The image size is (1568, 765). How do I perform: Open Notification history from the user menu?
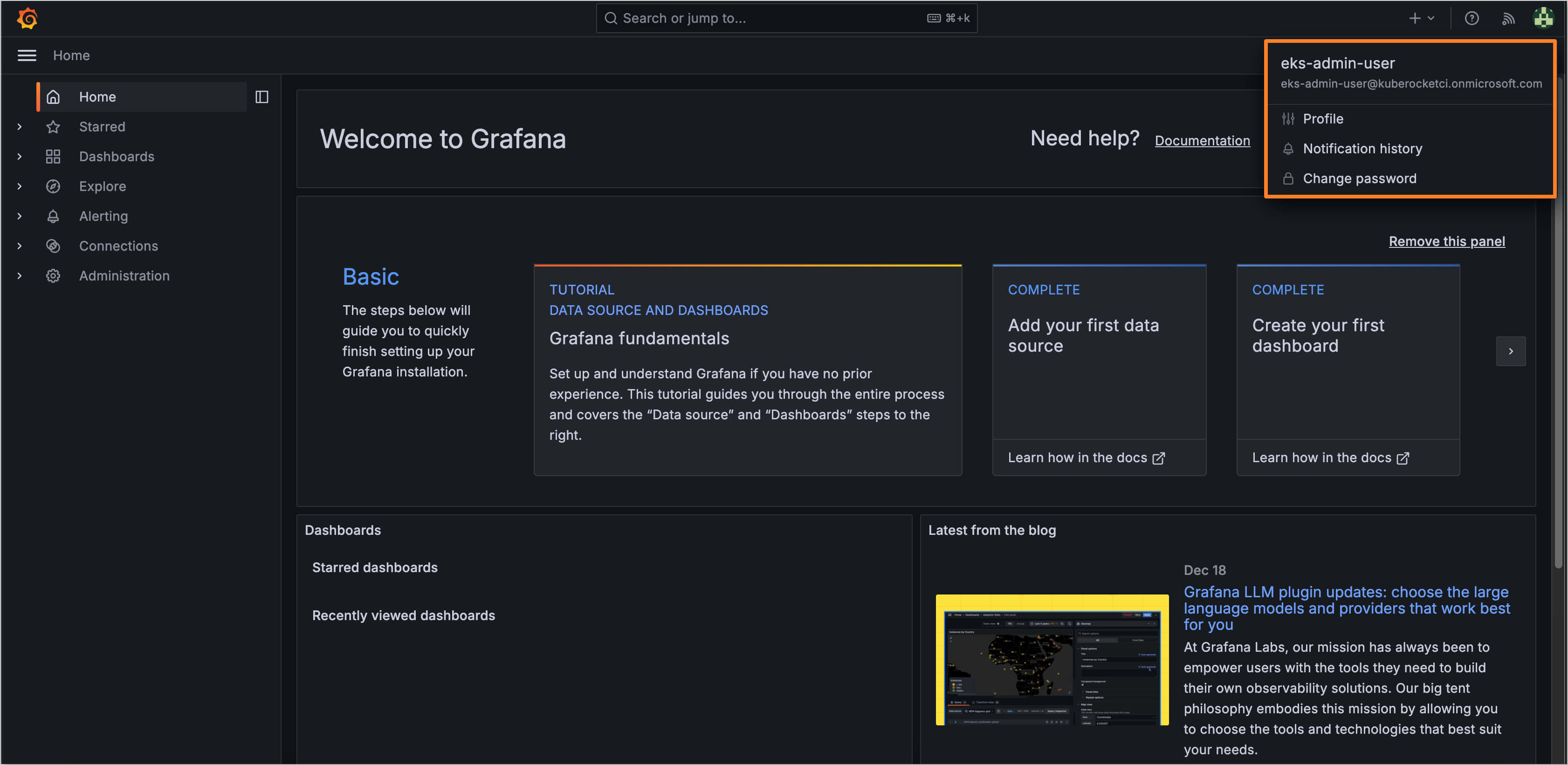1362,149
